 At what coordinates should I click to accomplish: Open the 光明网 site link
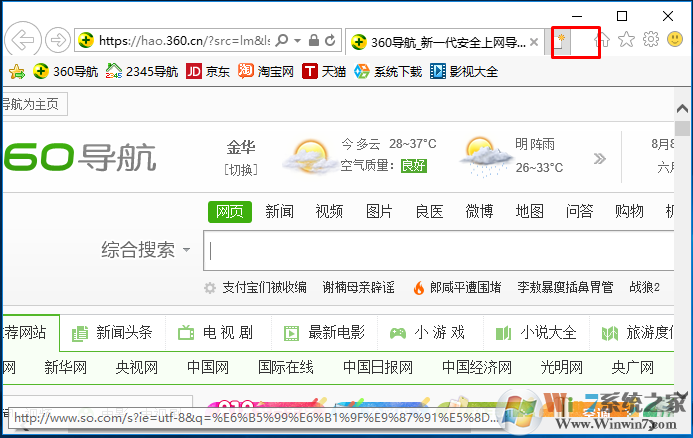(x=562, y=367)
